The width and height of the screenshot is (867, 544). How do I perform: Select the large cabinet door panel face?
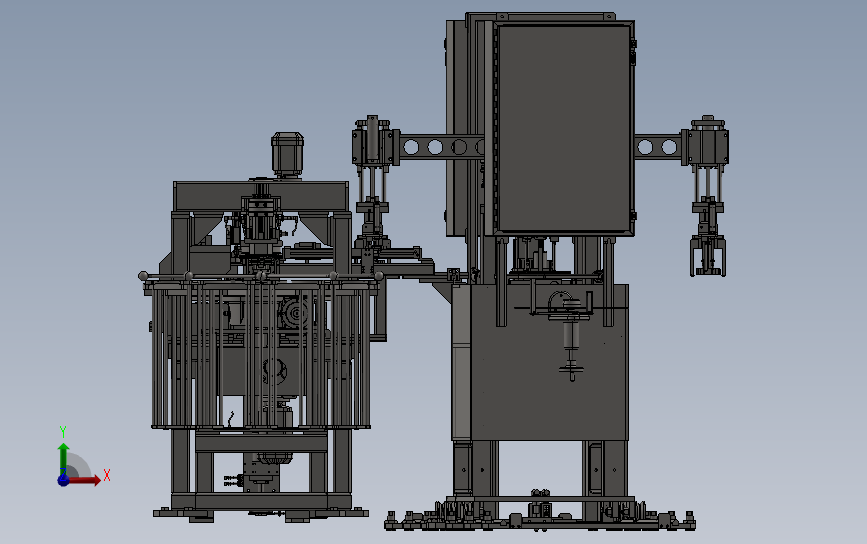click(563, 128)
